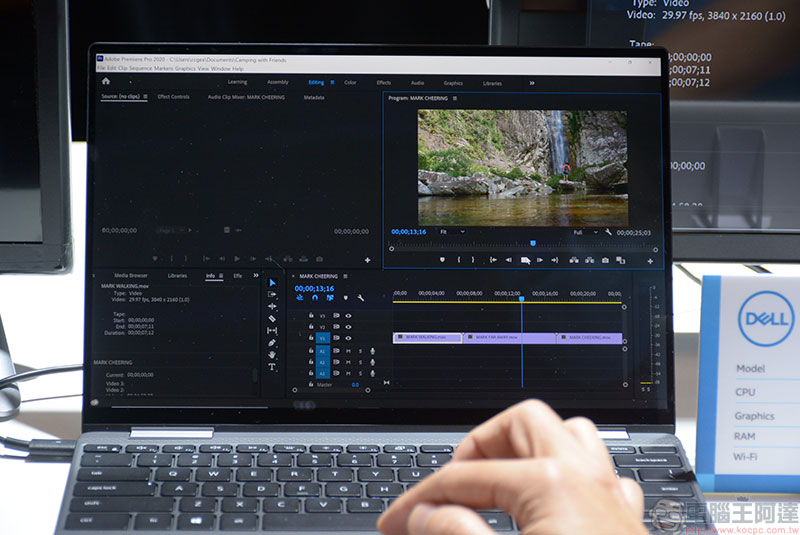Select the Razor tool
Viewport: 800px width, 535px height.
click(x=272, y=319)
